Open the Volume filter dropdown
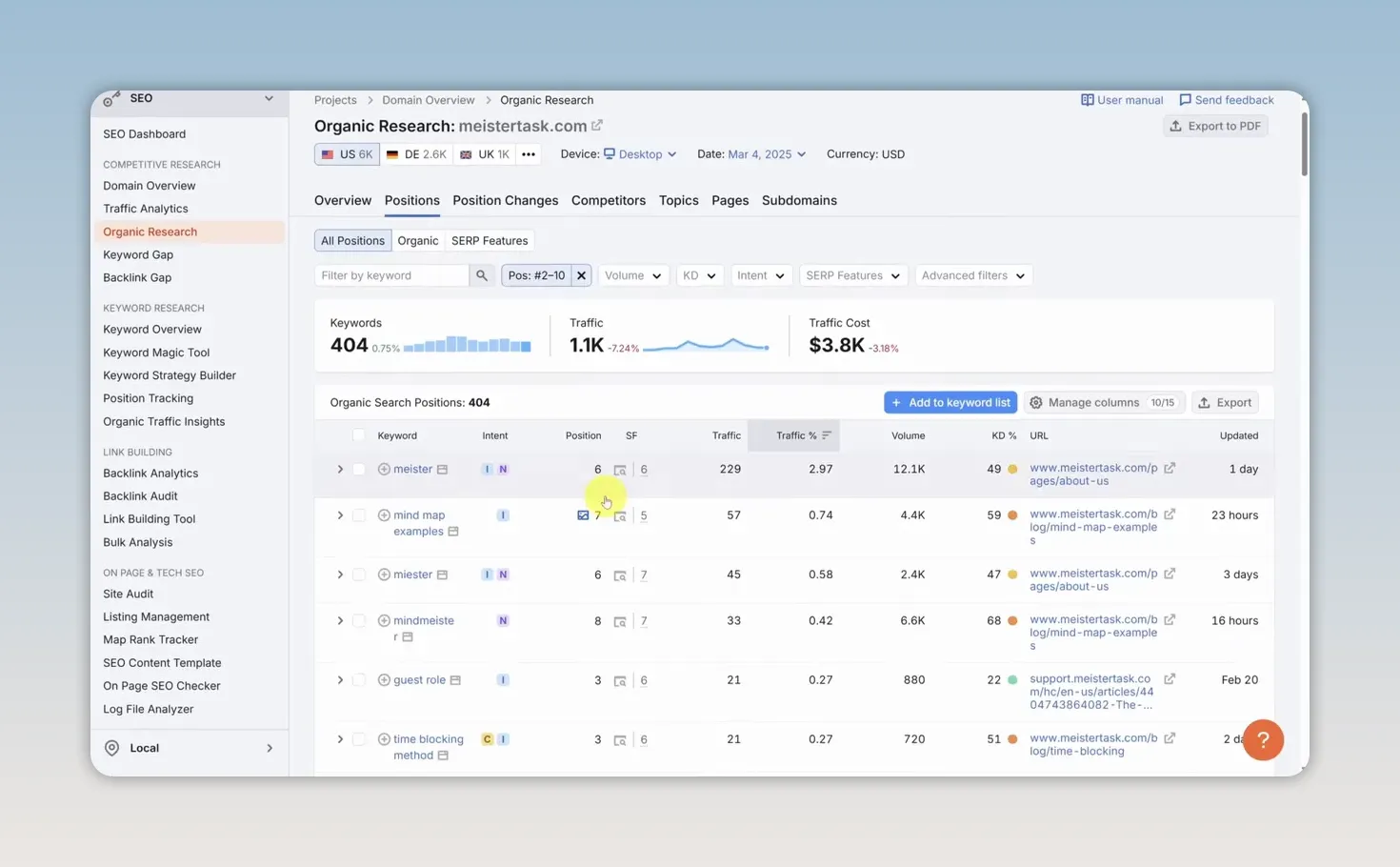 (633, 275)
